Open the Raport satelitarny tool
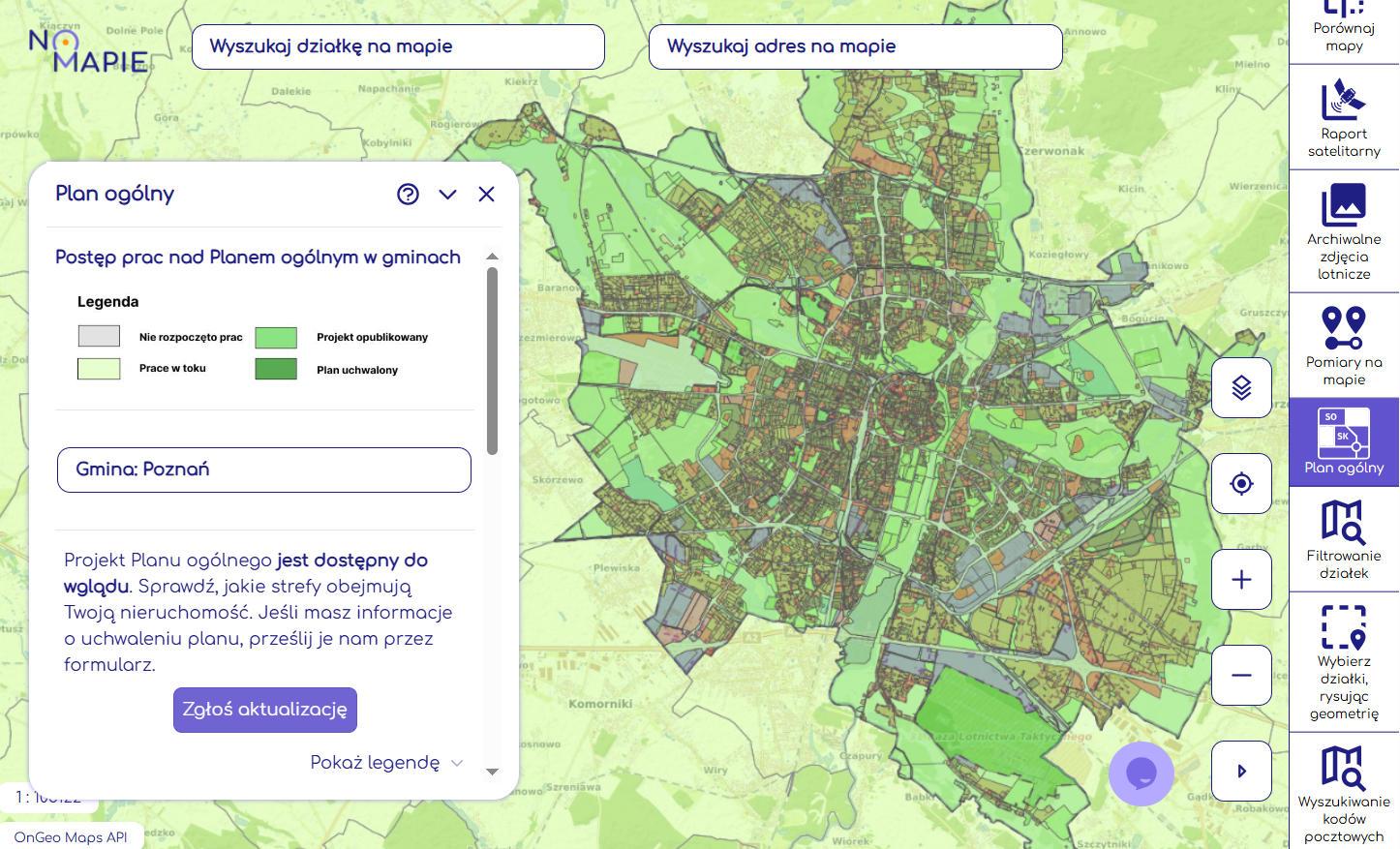 [x=1344, y=118]
